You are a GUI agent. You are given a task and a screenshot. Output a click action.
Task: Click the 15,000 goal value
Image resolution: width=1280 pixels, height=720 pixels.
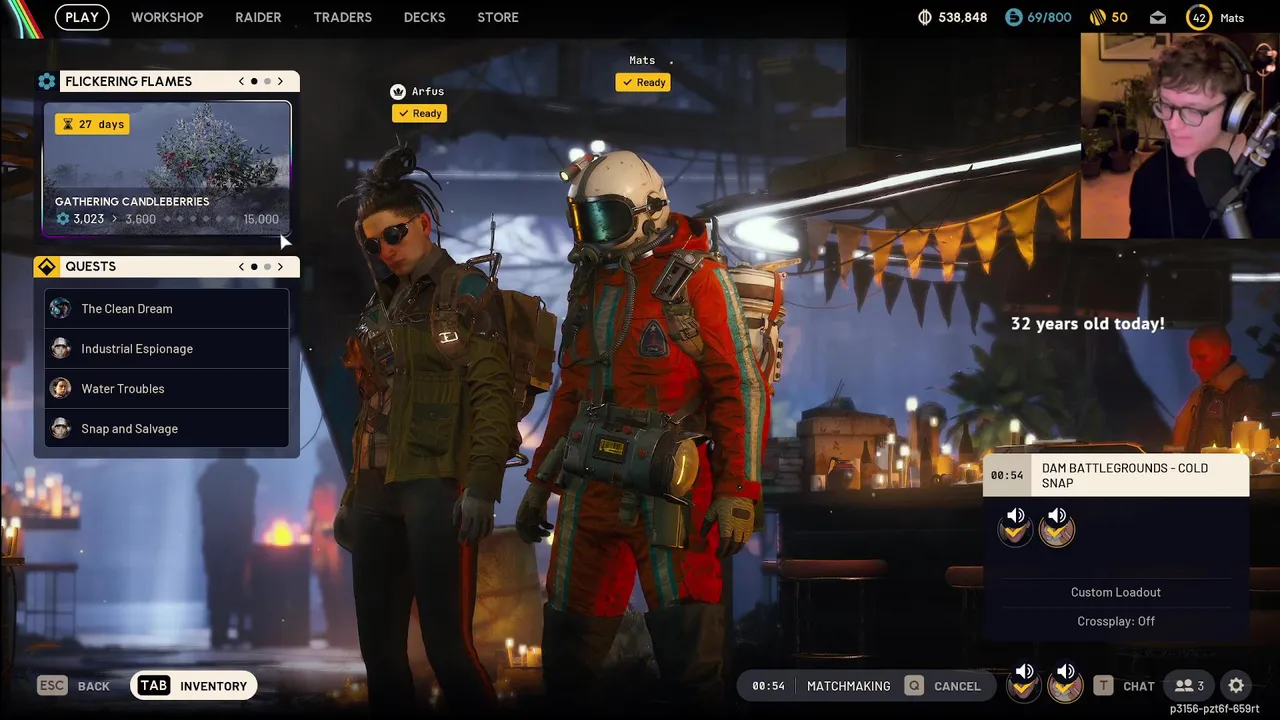pos(261,219)
